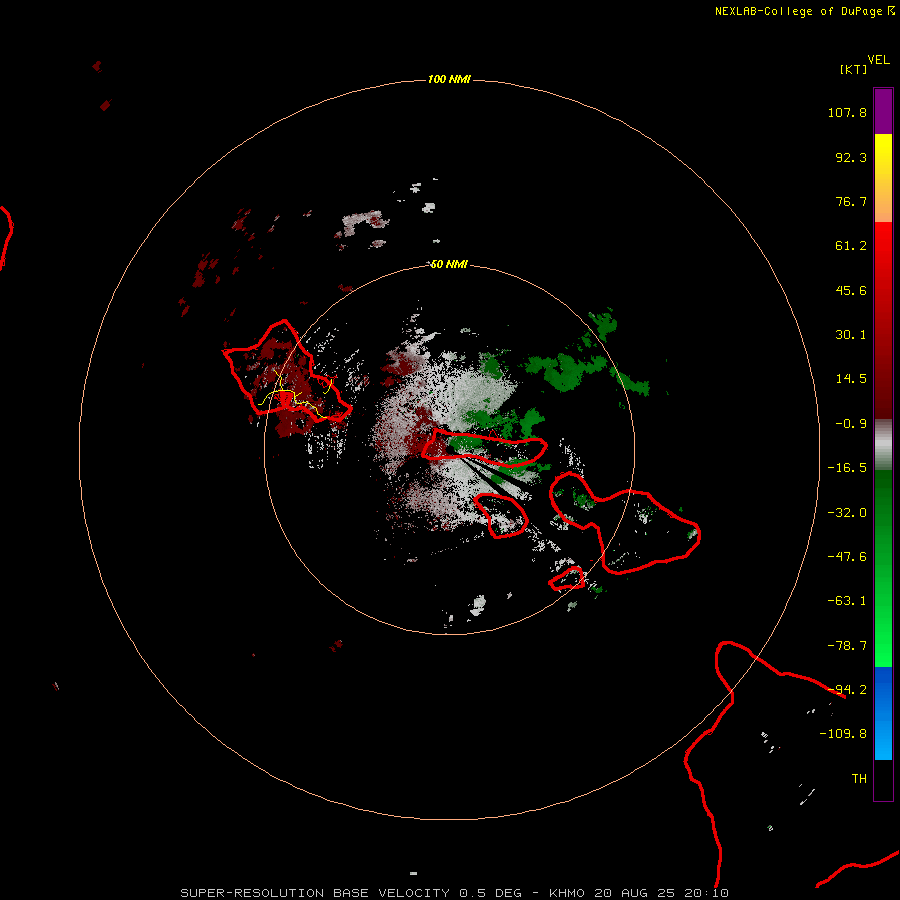The image size is (900, 900).
Task: Click the 61.2 legend value
Action: 851,246
